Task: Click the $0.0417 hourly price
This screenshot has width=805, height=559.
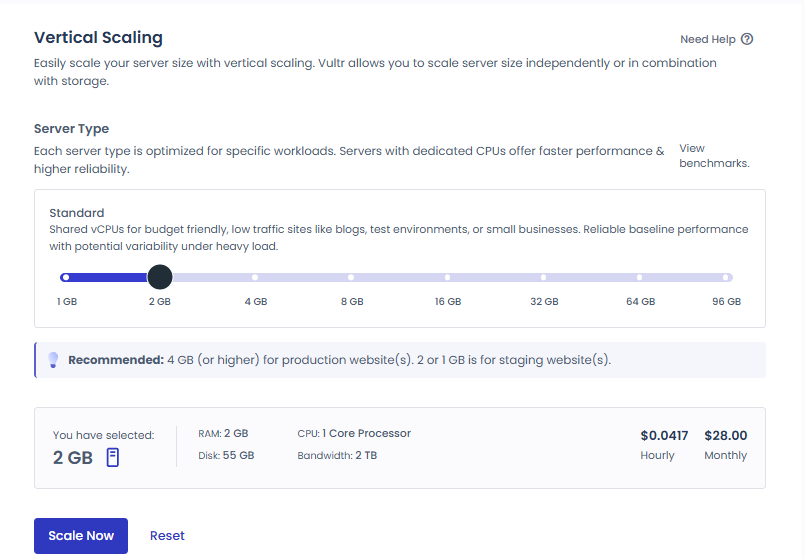Action: (x=664, y=436)
